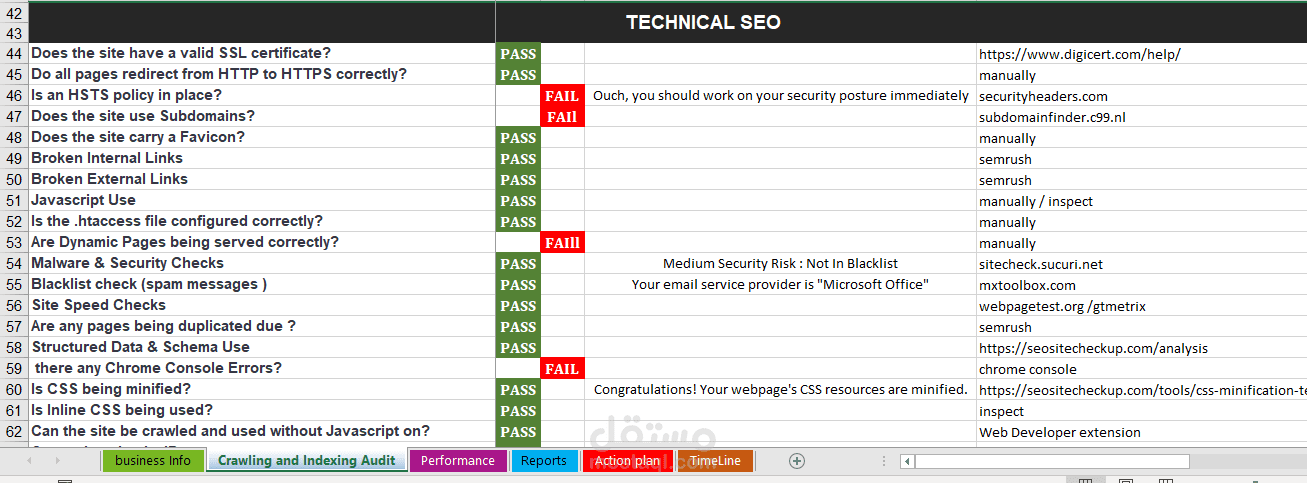This screenshot has width=1307, height=483.
Task: Select row 46 header
Action: point(14,96)
